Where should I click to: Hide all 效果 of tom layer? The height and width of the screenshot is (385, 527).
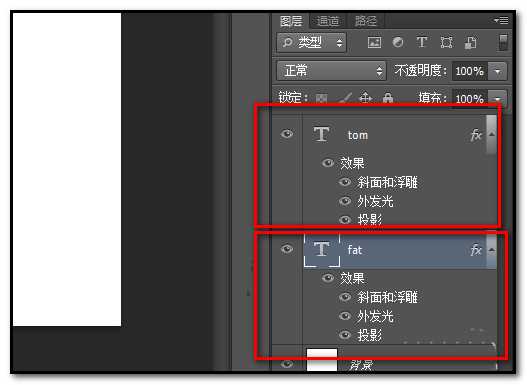click(328, 163)
